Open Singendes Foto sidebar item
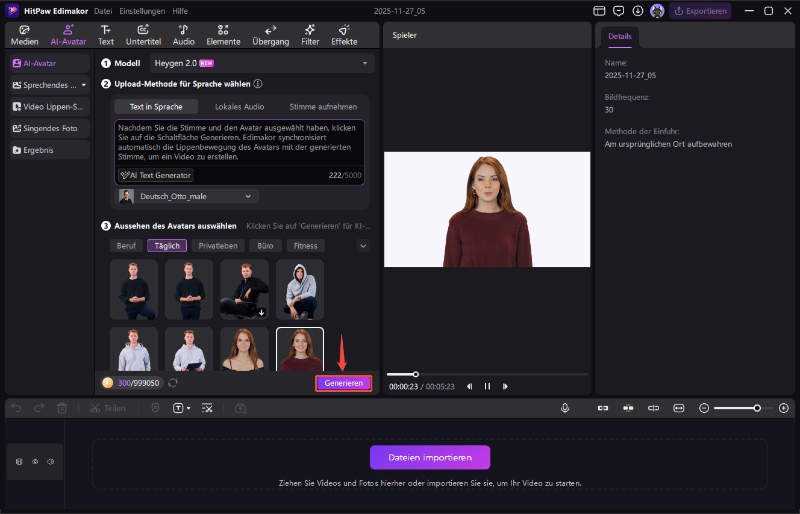This screenshot has width=800, height=514. [x=49, y=128]
